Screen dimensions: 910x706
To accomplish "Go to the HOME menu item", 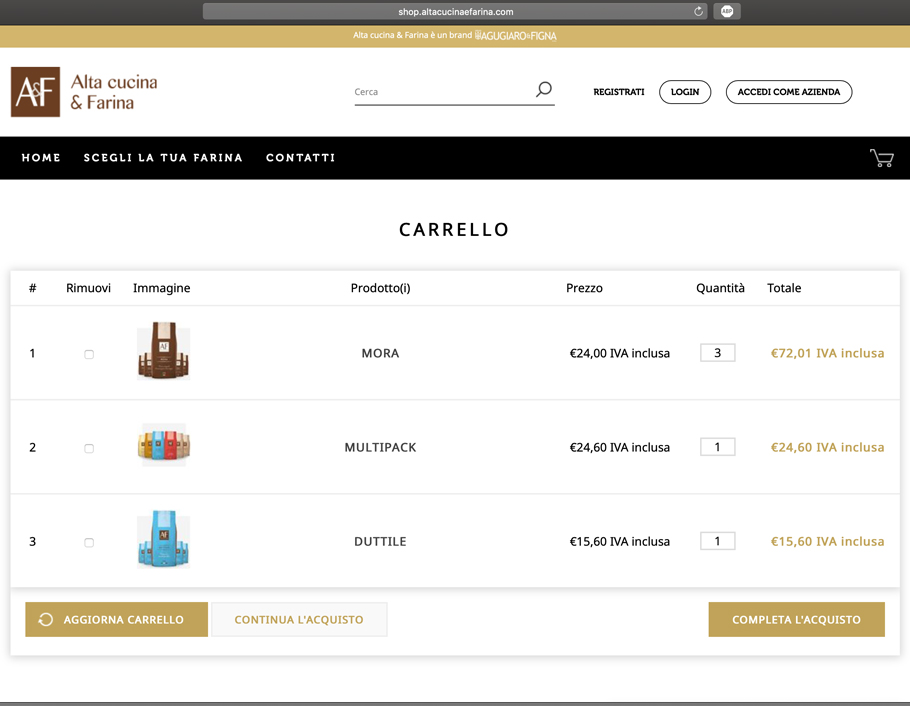I will coord(41,158).
